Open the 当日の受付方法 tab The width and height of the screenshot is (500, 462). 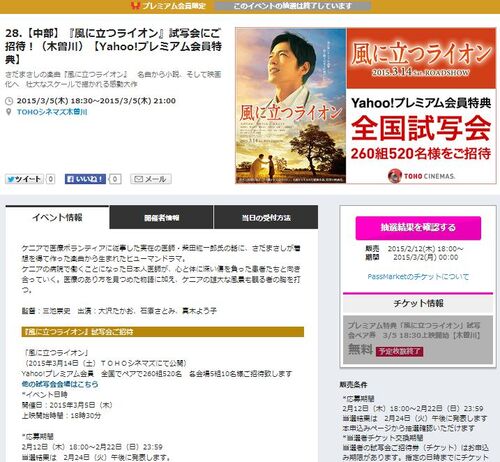pos(266,218)
